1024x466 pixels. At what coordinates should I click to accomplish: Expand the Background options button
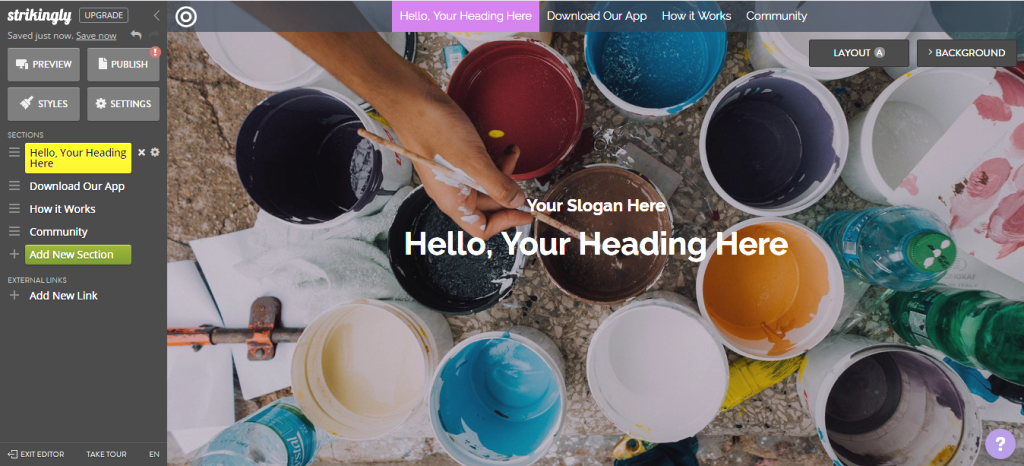[x=966, y=53]
